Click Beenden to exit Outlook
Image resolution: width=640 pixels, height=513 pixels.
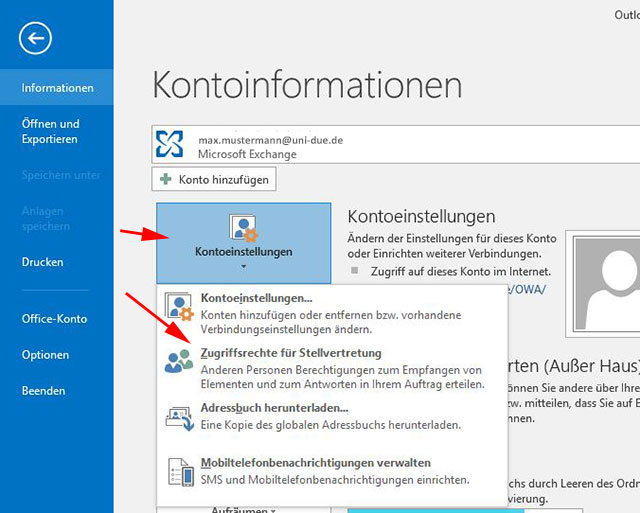[44, 391]
